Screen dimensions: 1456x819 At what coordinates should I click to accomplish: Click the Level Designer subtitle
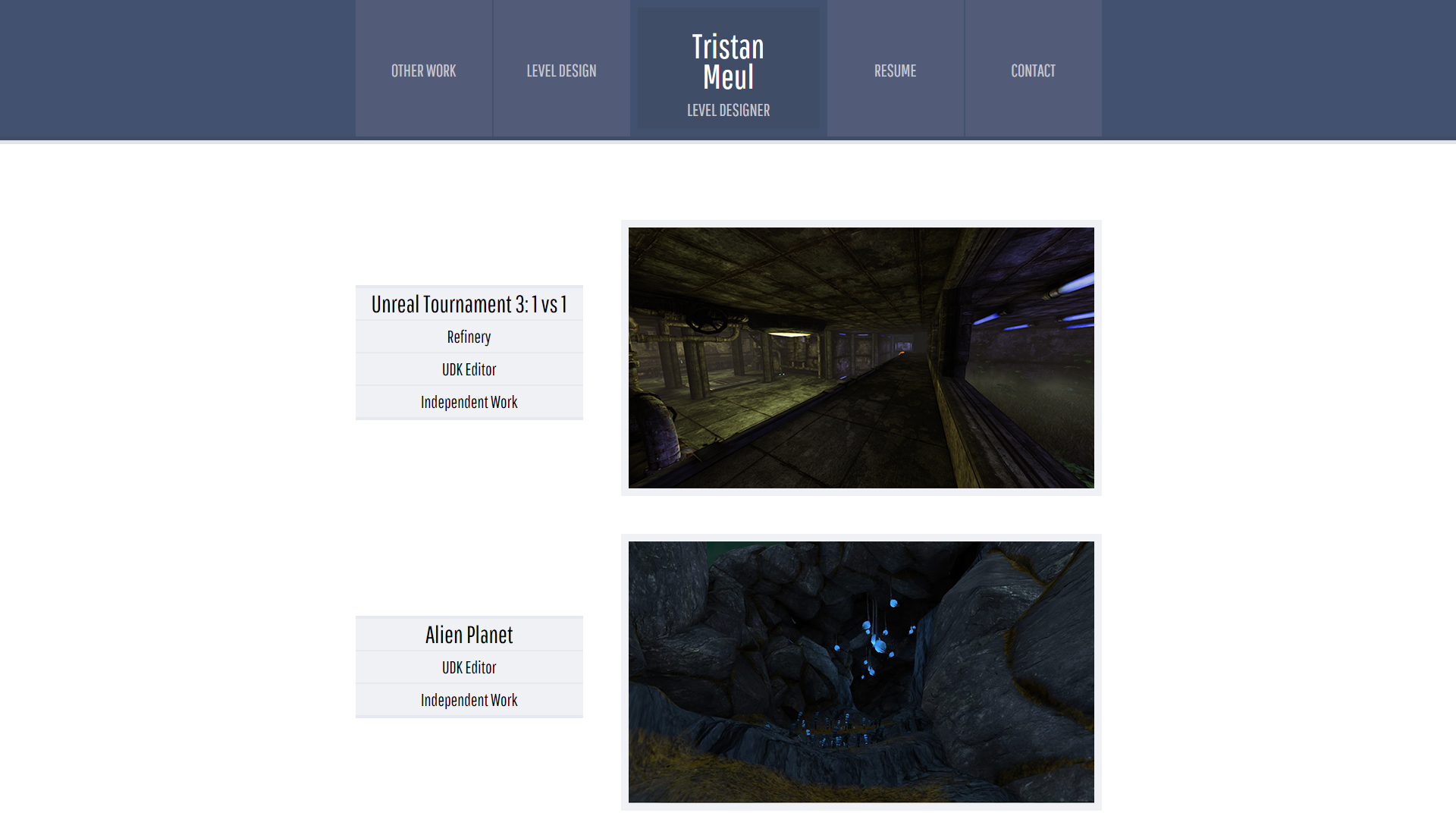click(x=728, y=111)
